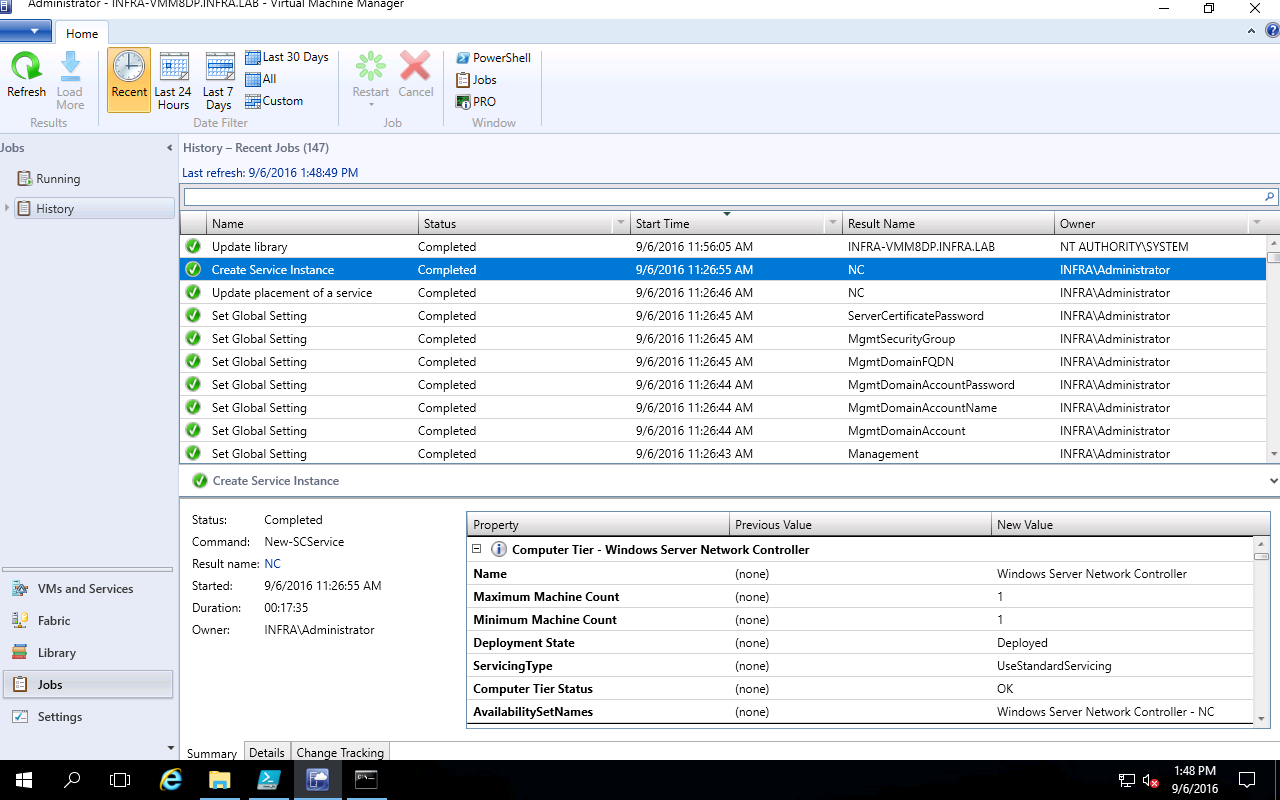Image resolution: width=1280 pixels, height=800 pixels.
Task: Open the Jobs workspace
Action: (86, 685)
